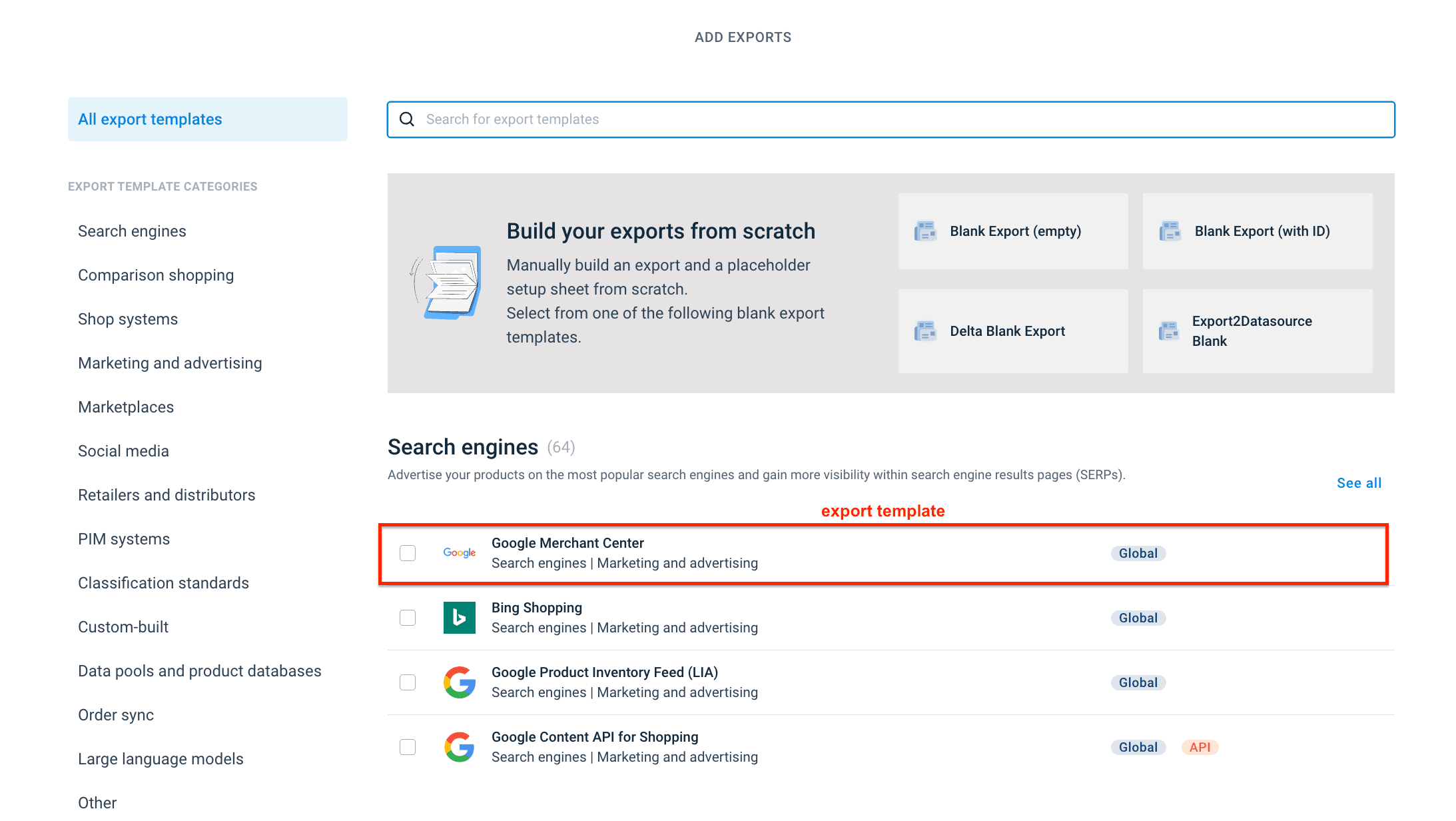Click the Google Merchant Center title
Screen dimensions: 1456x821
pyautogui.click(x=567, y=543)
